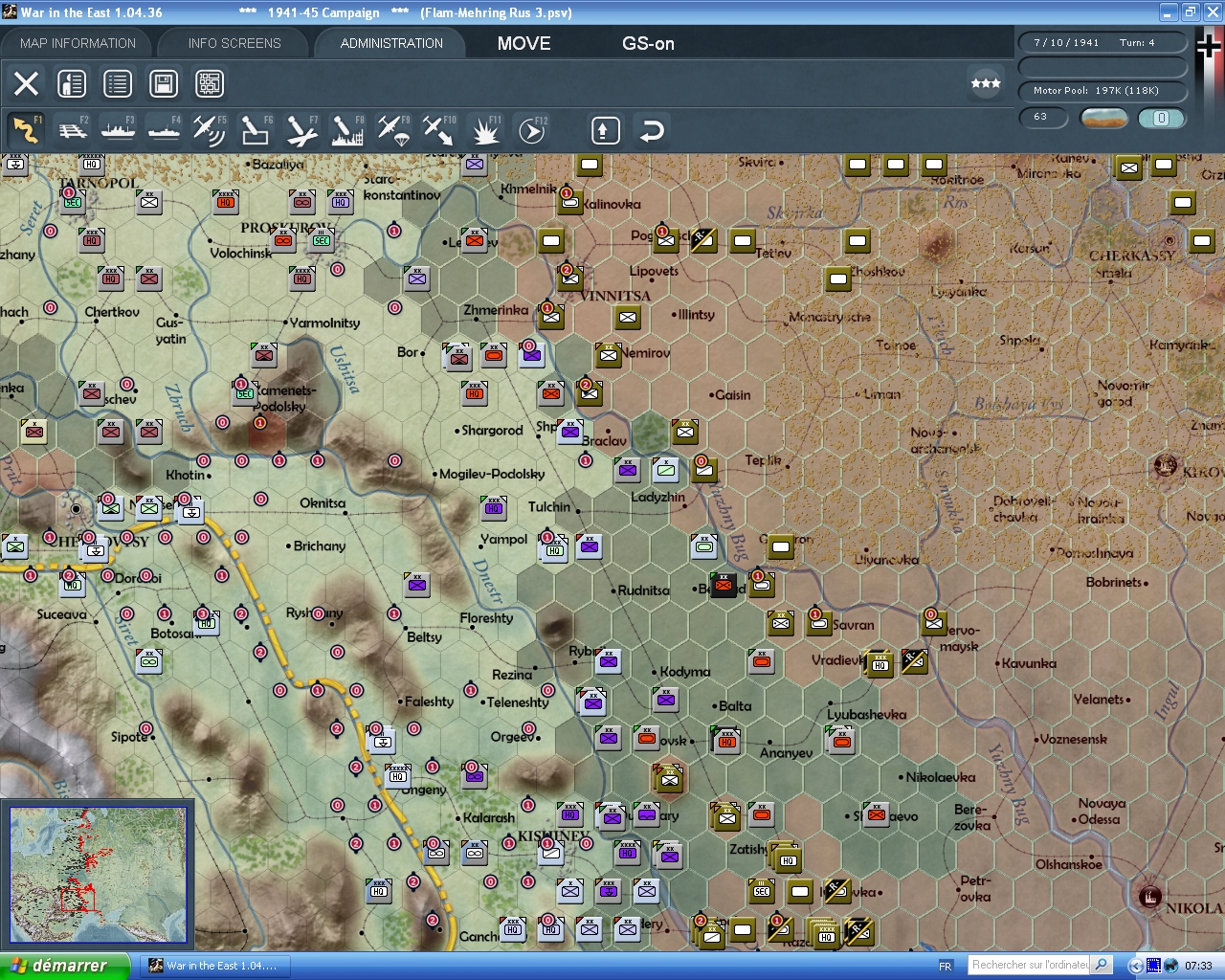The width and height of the screenshot is (1225, 980).
Task: Click the Rechercher sur l'ordinateur search field
Action: pyautogui.click(x=1030, y=965)
